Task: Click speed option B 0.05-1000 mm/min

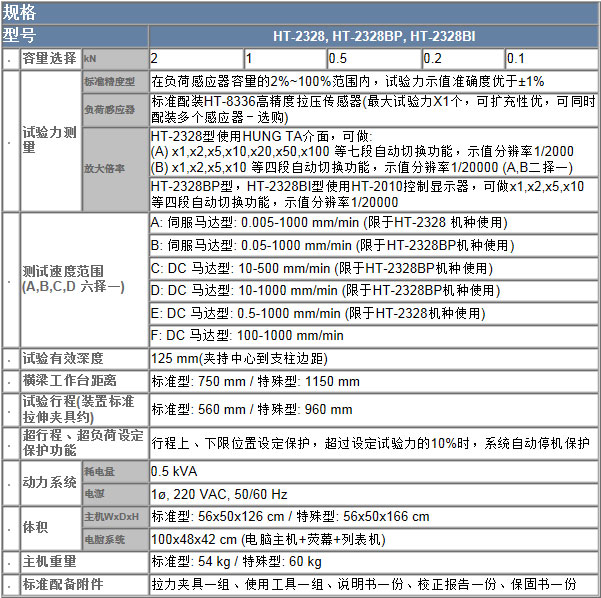Action: coord(333,245)
